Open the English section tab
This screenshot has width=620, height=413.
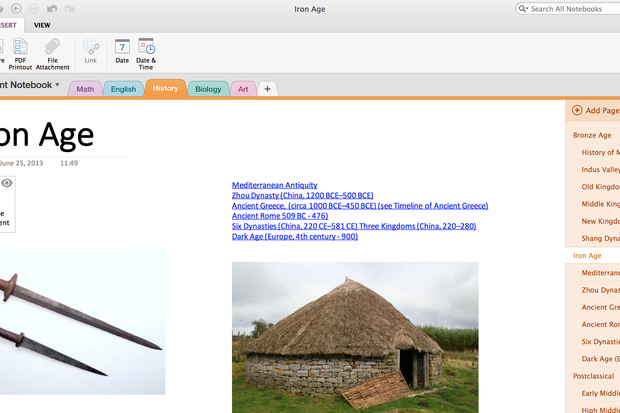point(123,89)
